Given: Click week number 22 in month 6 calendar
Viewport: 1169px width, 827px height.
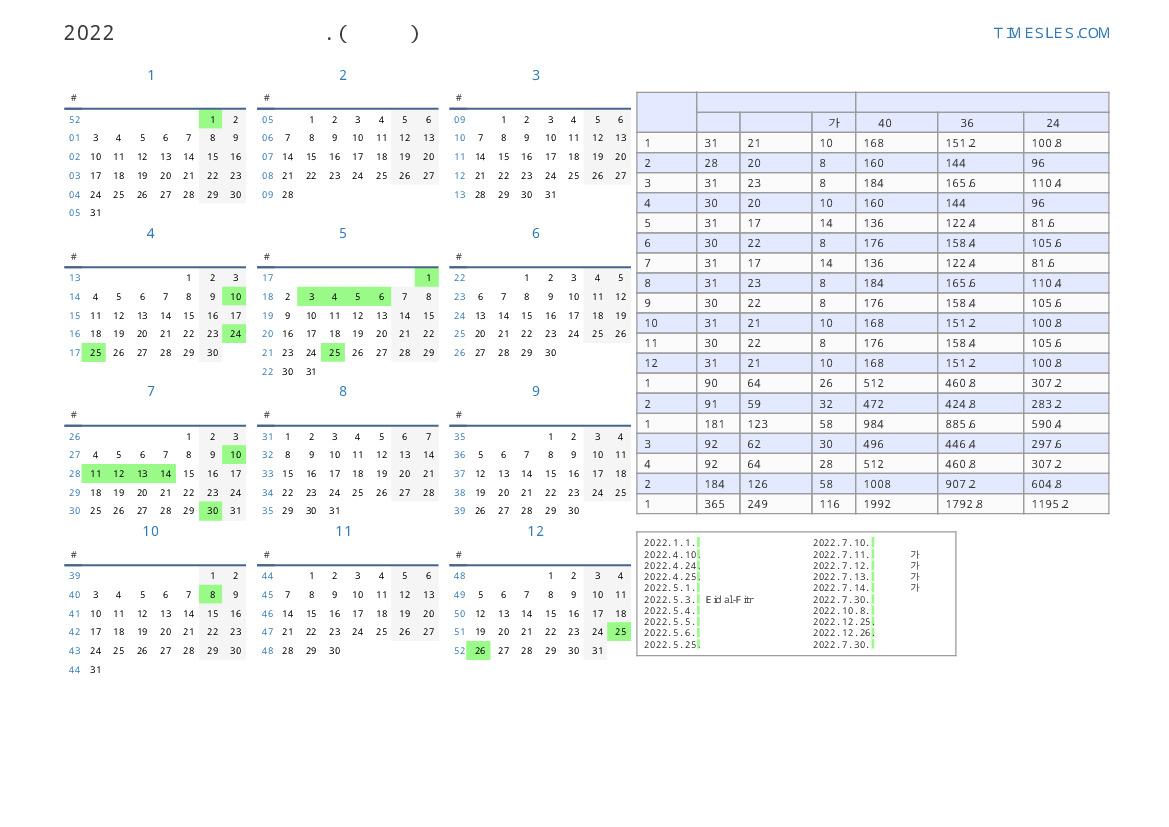Looking at the screenshot, I should (x=459, y=277).
